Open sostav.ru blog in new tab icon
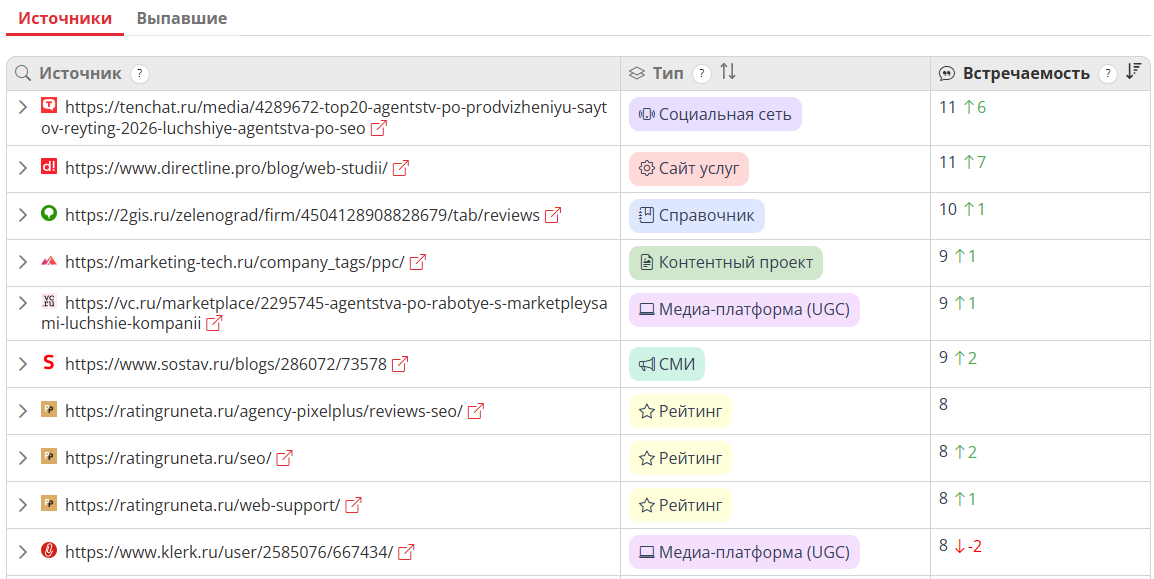This screenshot has height=579, width=1154. click(x=400, y=365)
